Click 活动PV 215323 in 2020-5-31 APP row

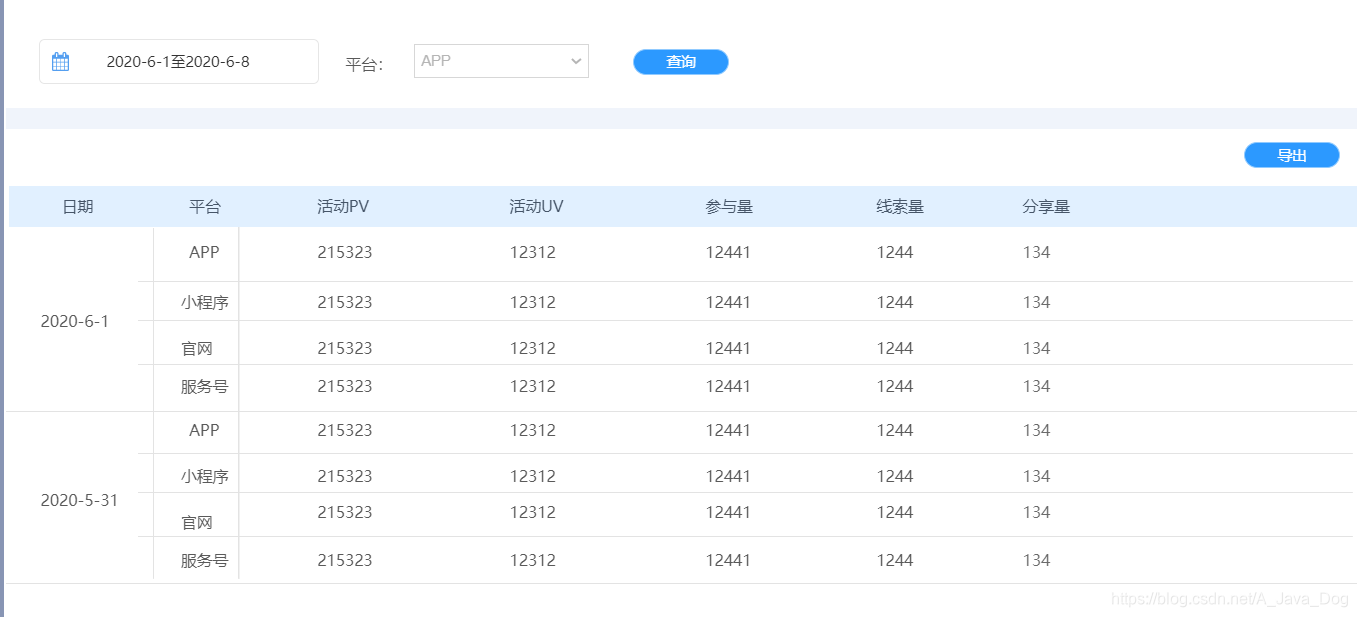point(345,431)
